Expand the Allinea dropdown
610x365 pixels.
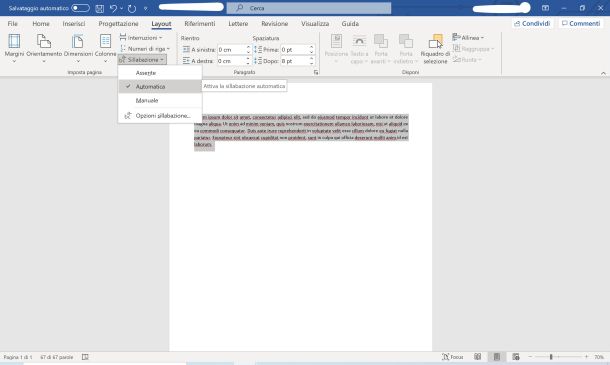coord(468,38)
